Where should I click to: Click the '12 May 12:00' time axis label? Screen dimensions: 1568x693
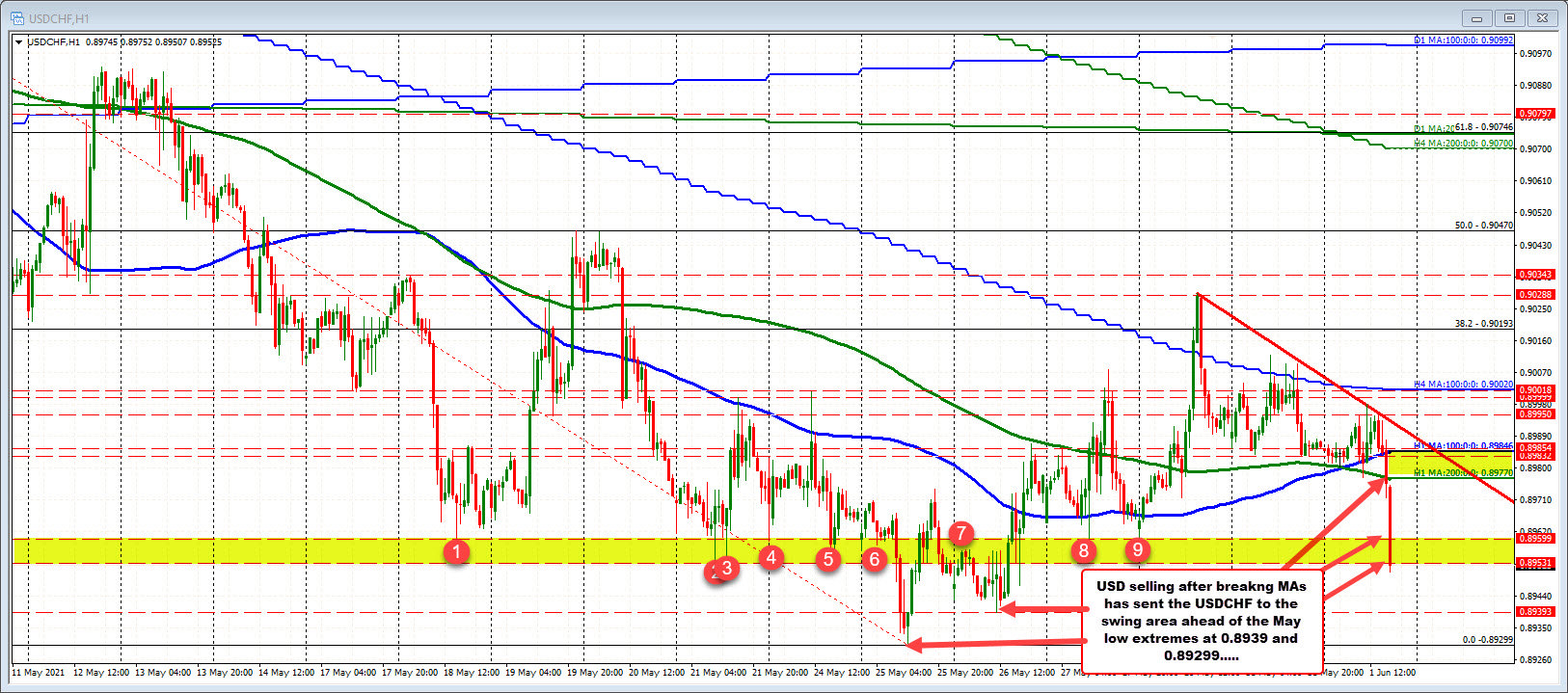101,672
